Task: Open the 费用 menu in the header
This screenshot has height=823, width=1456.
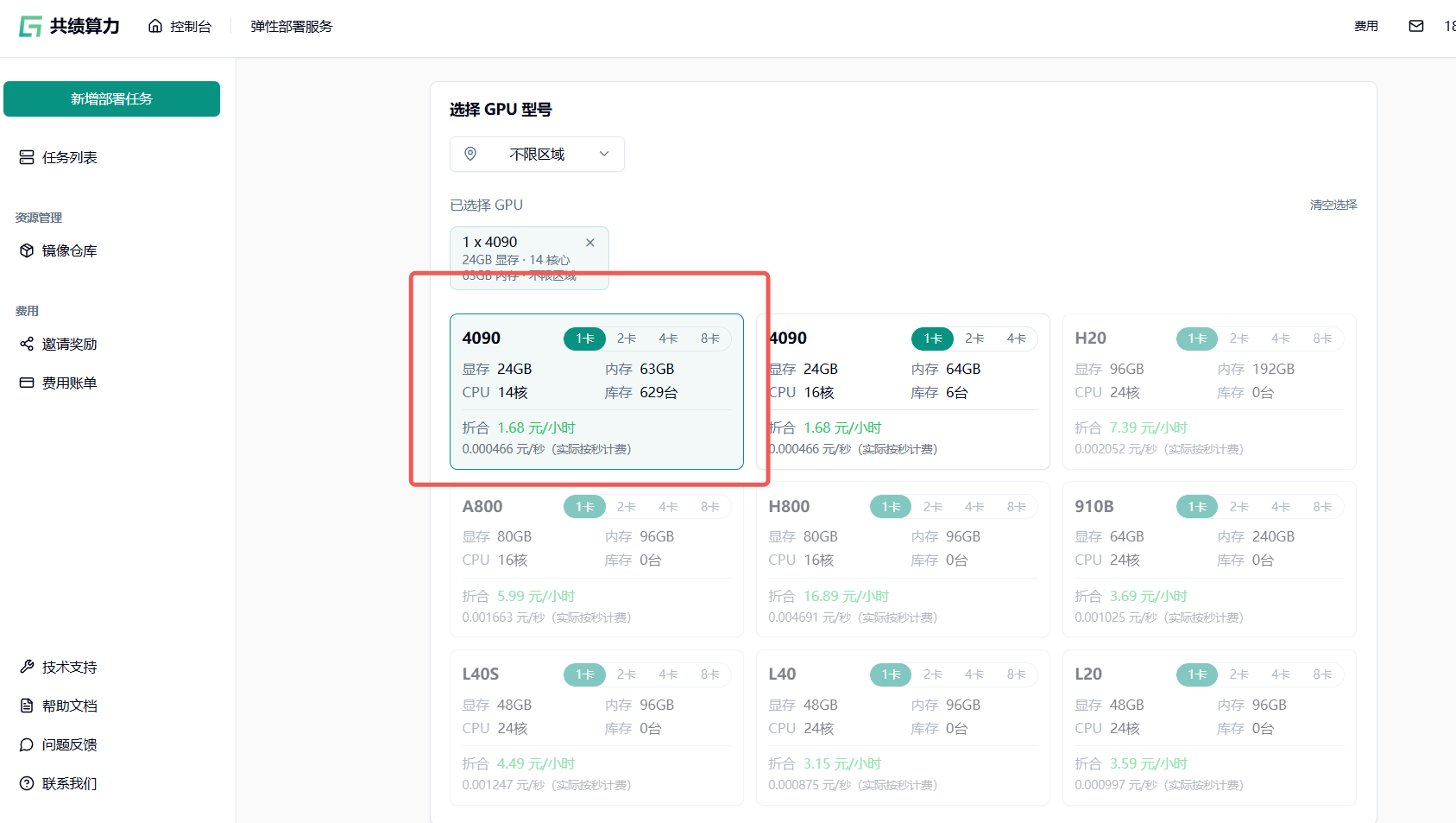Action: point(1365,26)
